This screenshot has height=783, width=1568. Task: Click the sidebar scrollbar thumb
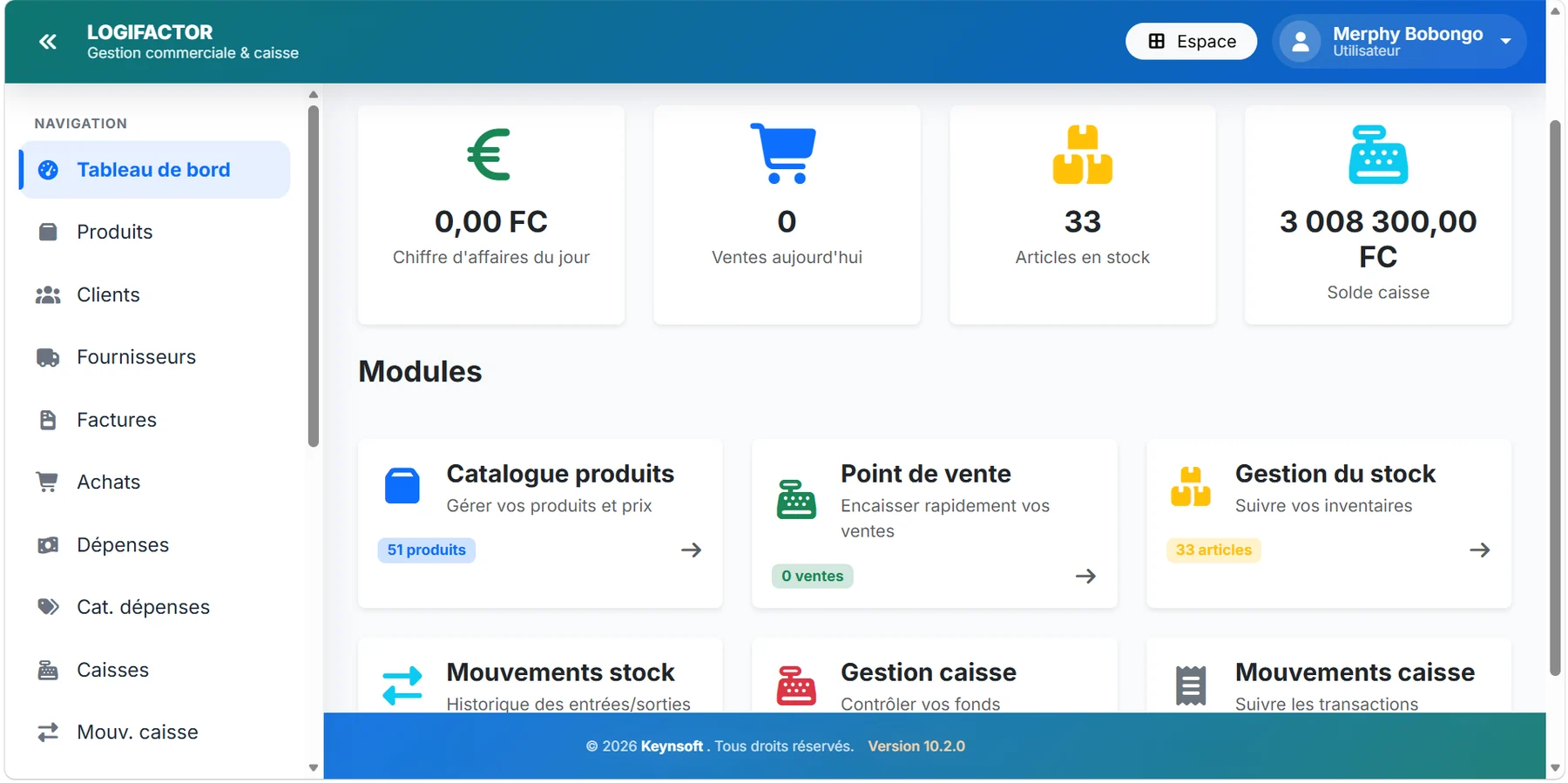314,276
